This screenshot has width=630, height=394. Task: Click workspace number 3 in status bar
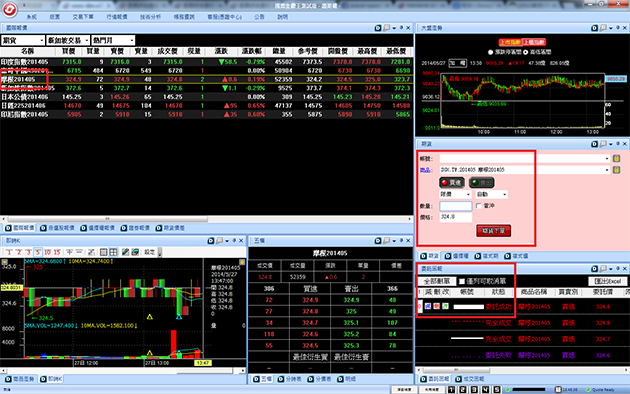coord(474,390)
